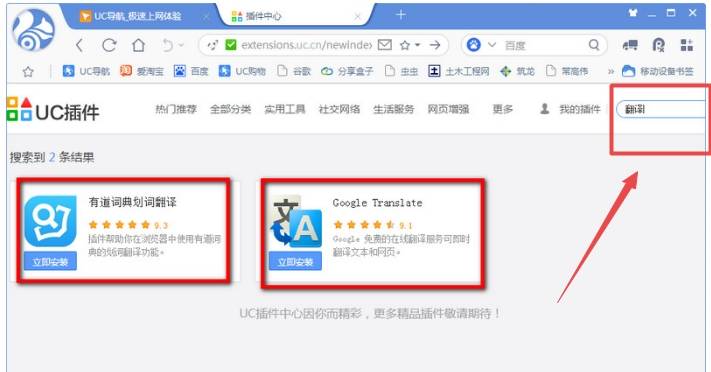Install 有道词典划词翻译 with 立即安装
Viewport: 711px width, 372px height.
50,261
